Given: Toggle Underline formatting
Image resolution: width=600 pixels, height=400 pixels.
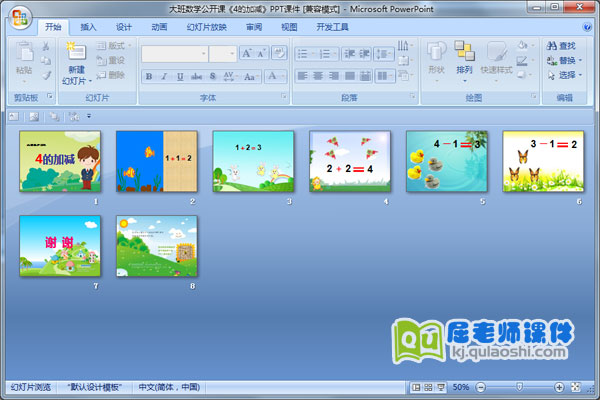Looking at the screenshot, I should (x=180, y=77).
